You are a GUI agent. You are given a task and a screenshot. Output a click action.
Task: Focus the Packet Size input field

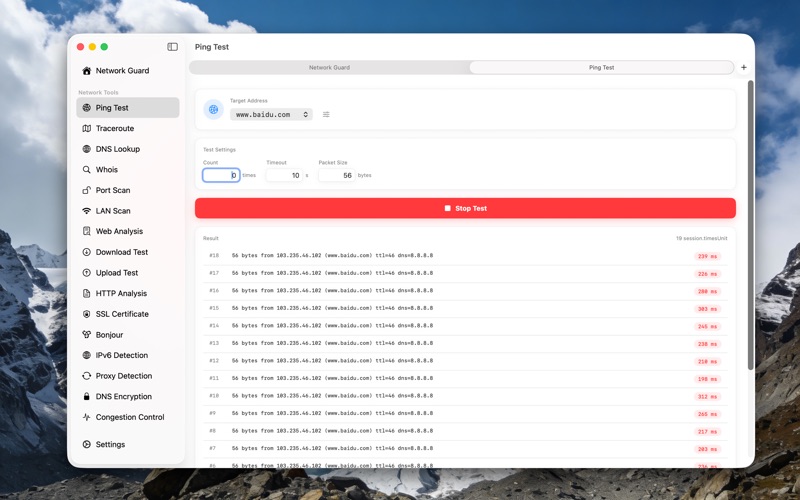coord(337,175)
